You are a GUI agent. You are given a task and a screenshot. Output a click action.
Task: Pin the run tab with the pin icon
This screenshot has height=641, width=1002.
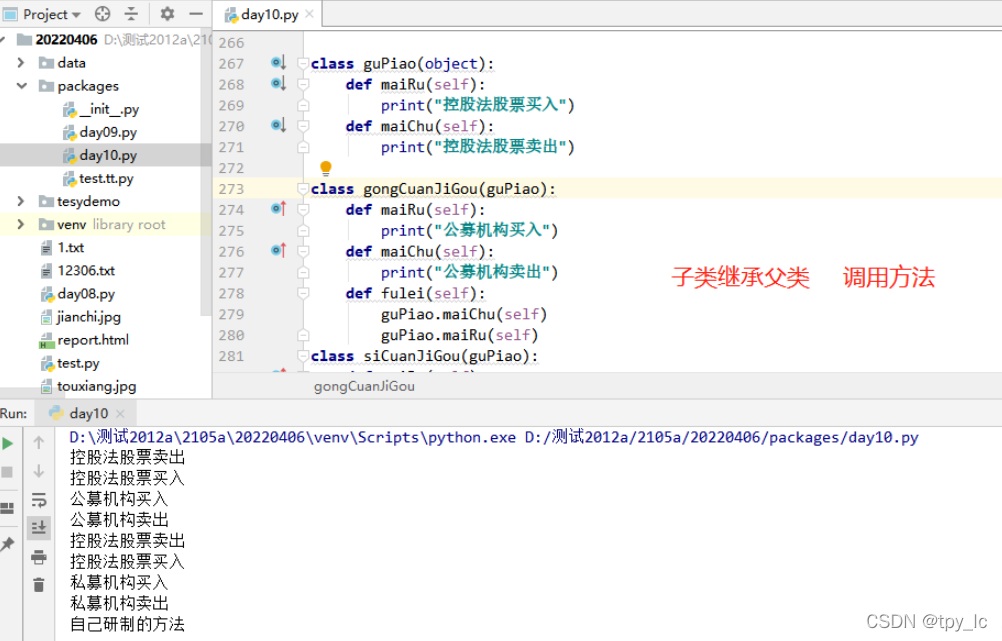[x=8, y=544]
